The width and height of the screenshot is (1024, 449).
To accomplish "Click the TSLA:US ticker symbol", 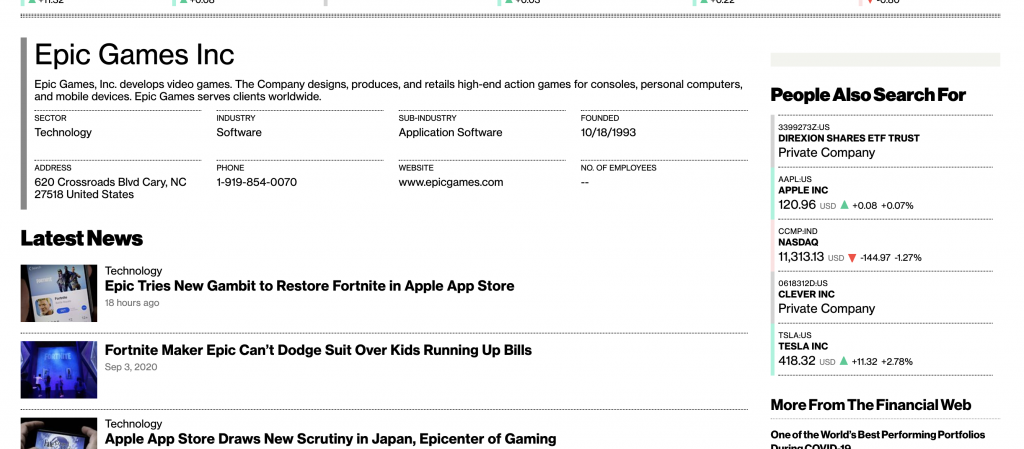I will [795, 335].
